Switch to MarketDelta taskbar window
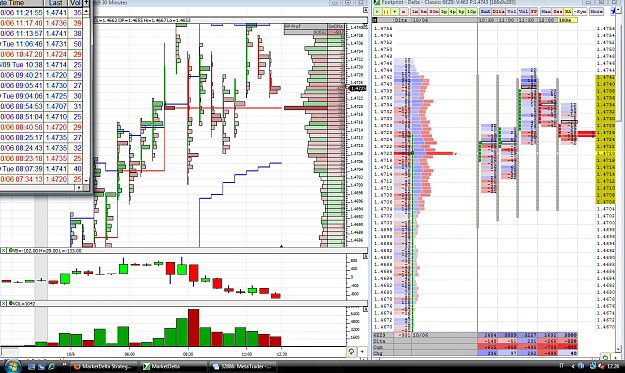This screenshot has height=373, width=625. coord(172,367)
